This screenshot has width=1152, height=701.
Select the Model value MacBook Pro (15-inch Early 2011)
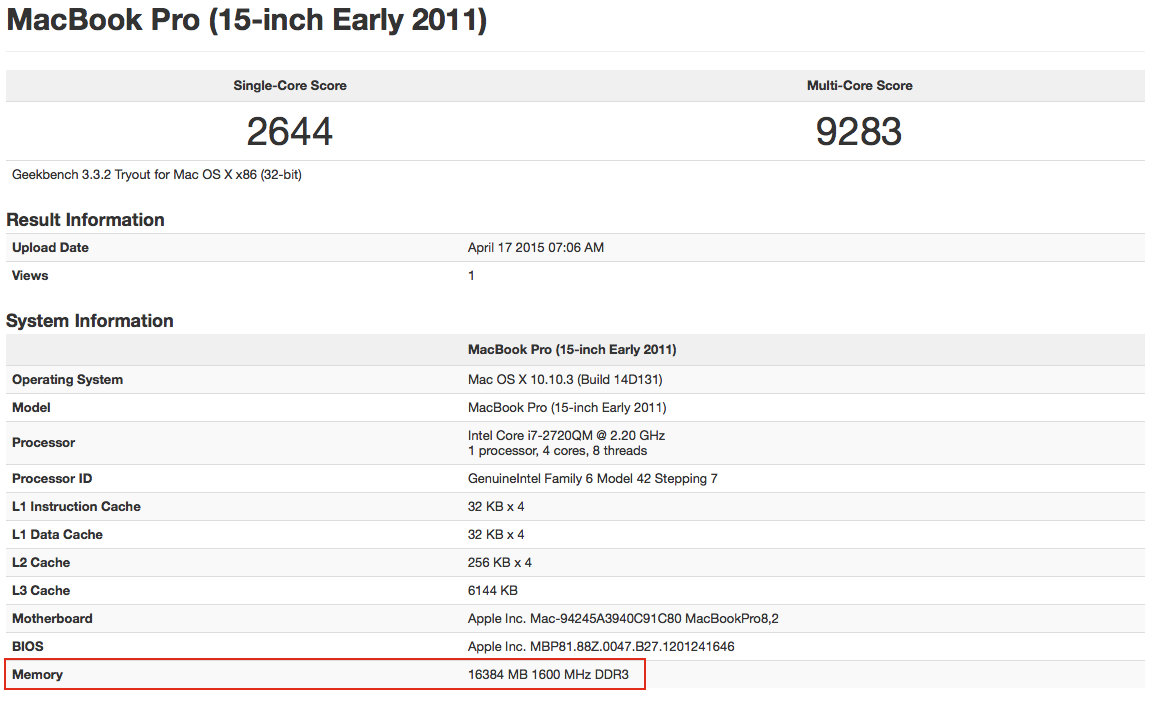point(567,408)
